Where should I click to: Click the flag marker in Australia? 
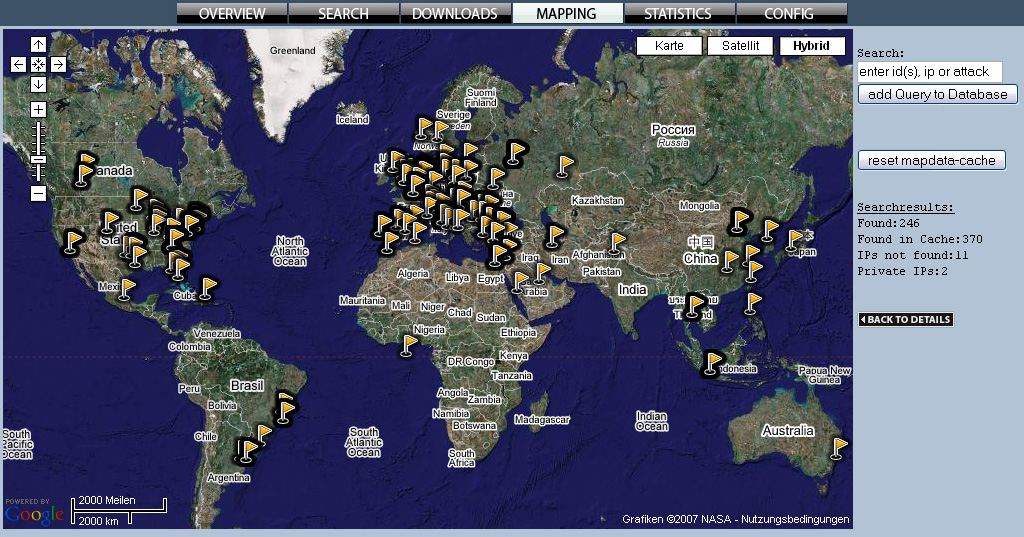[838, 448]
